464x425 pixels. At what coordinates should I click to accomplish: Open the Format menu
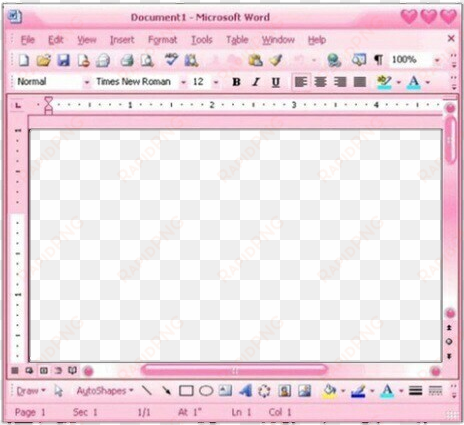[x=162, y=40]
